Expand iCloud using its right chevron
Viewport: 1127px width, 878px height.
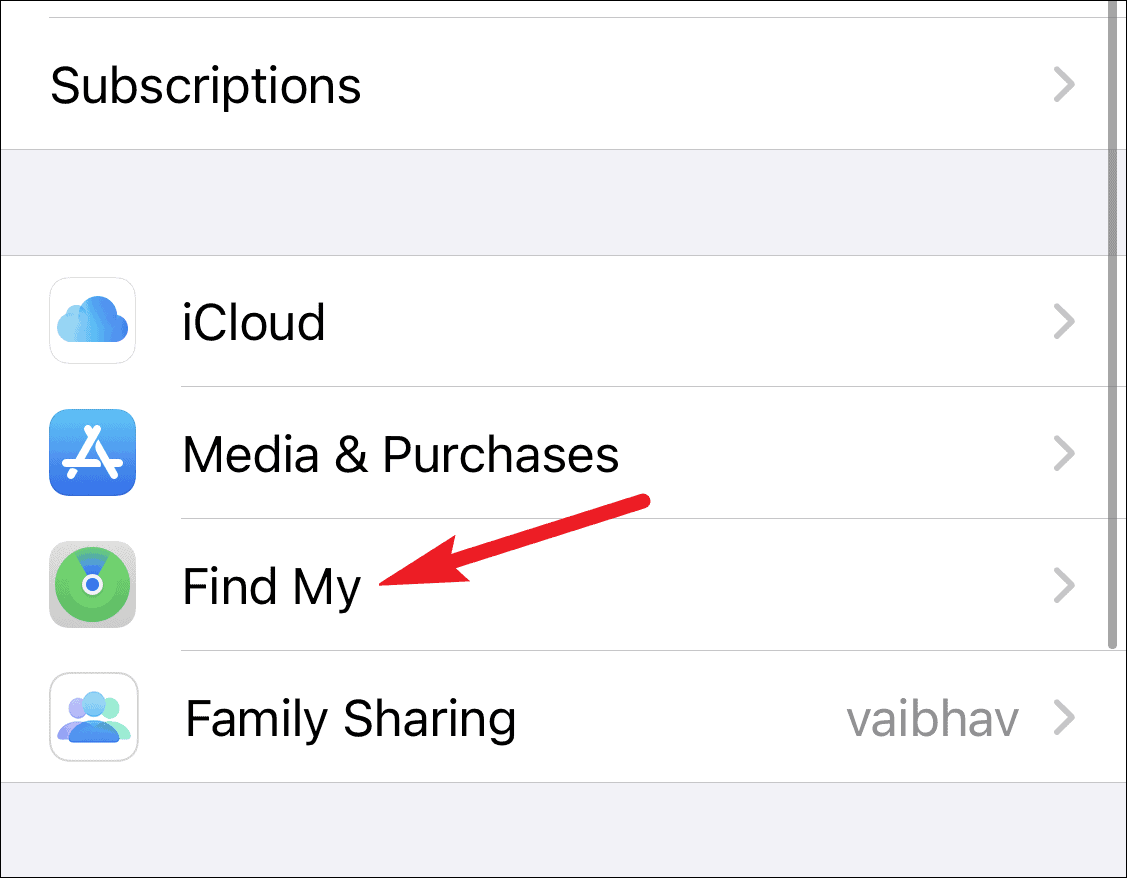pyautogui.click(x=1064, y=321)
